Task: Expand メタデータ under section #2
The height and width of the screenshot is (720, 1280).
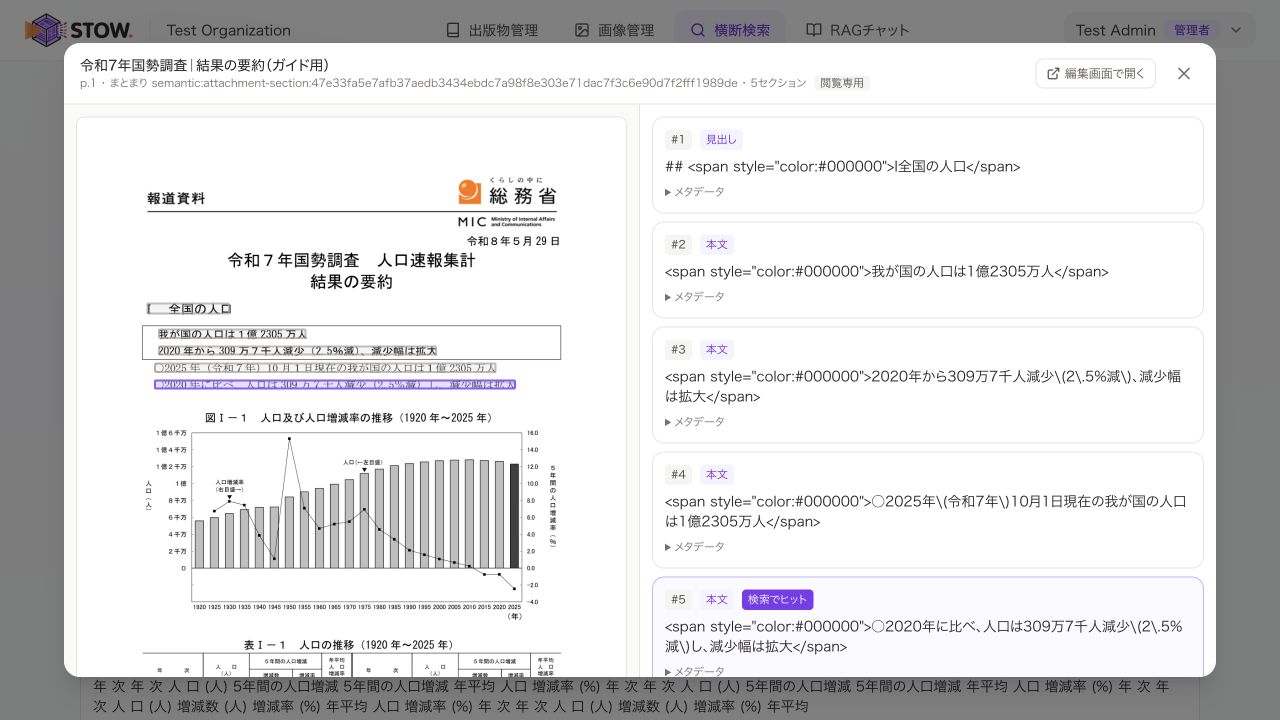Action: (x=695, y=297)
